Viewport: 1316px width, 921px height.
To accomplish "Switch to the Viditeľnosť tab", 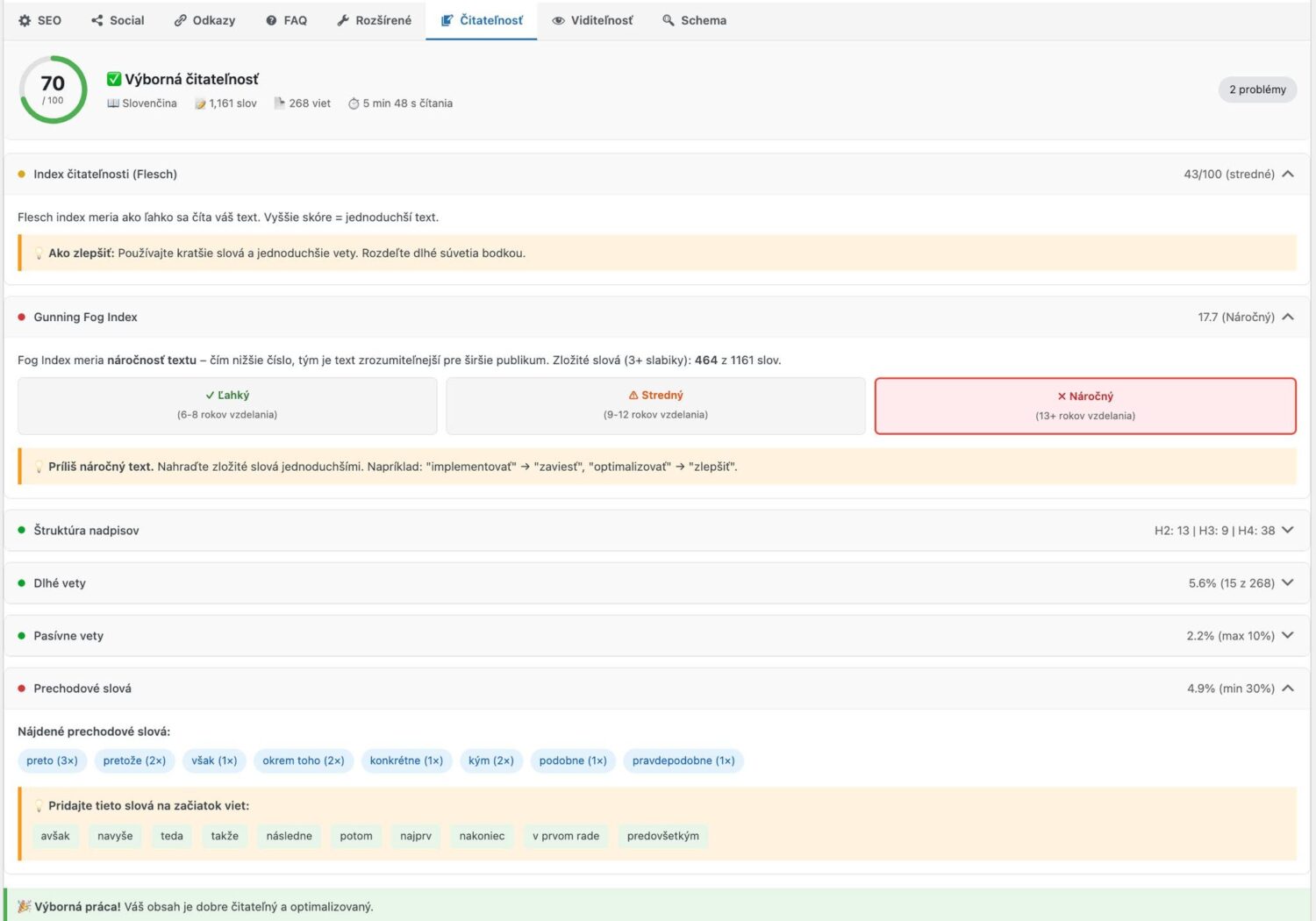I will click(592, 20).
